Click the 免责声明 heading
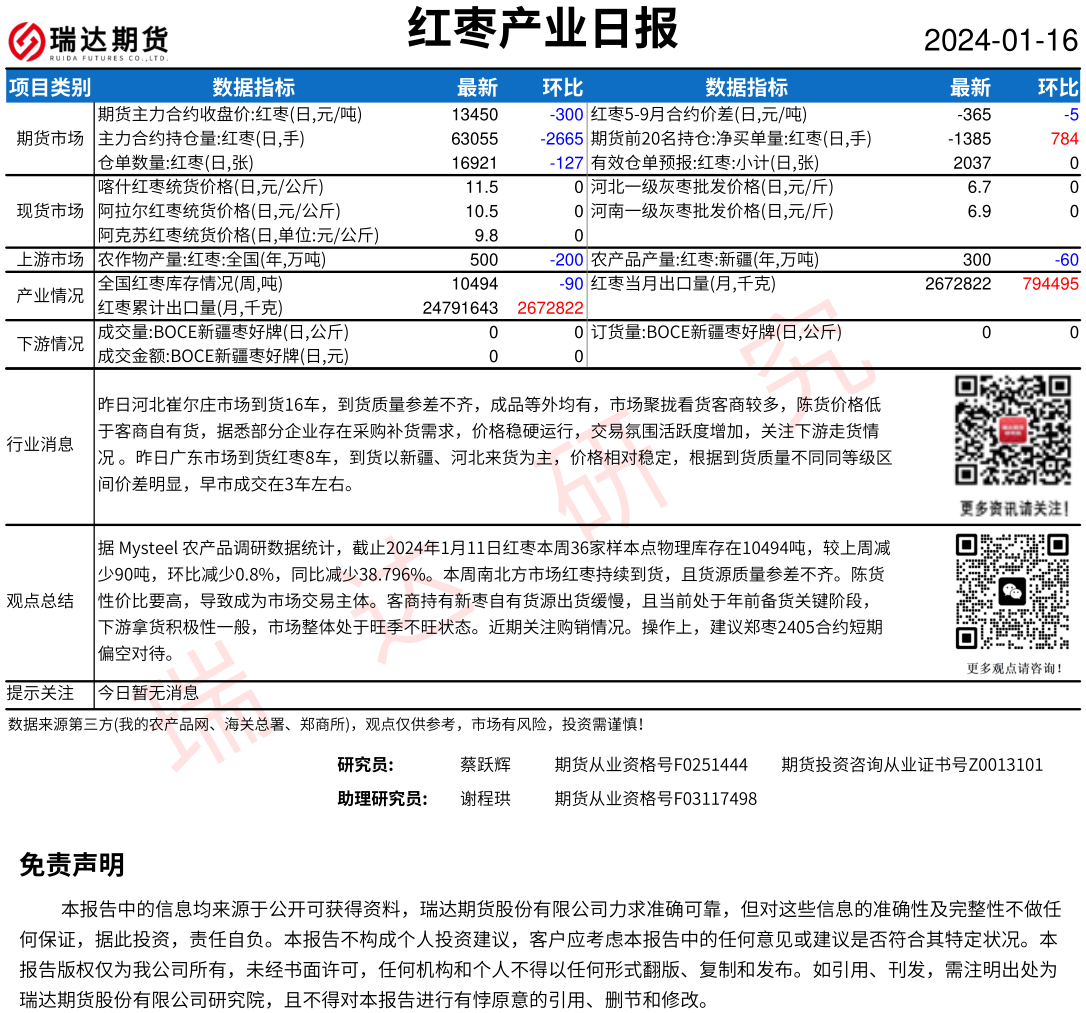 [72, 865]
